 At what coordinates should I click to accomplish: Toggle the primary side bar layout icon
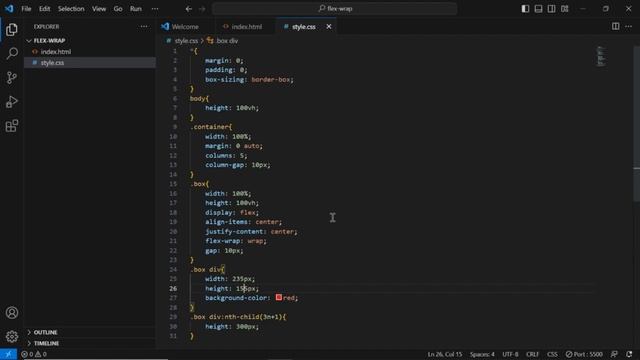point(525,9)
